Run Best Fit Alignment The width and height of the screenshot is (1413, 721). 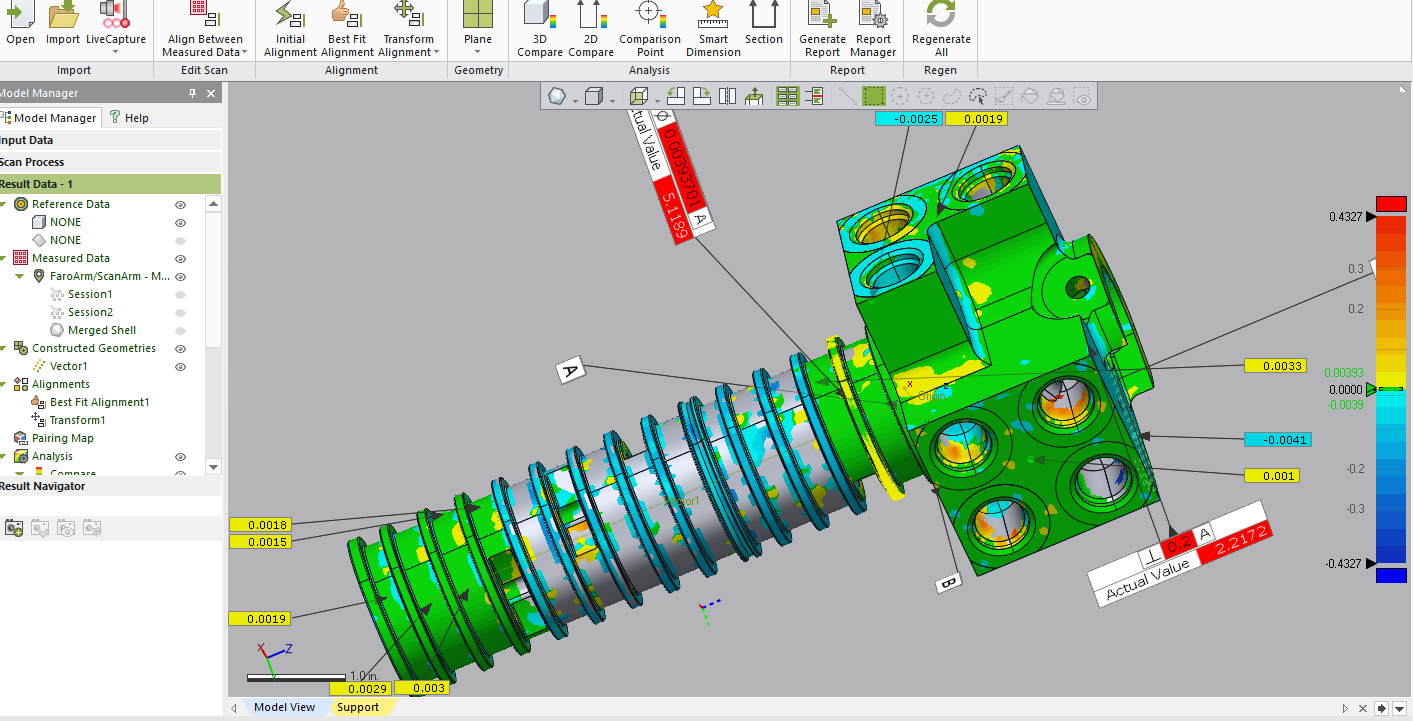tap(347, 29)
